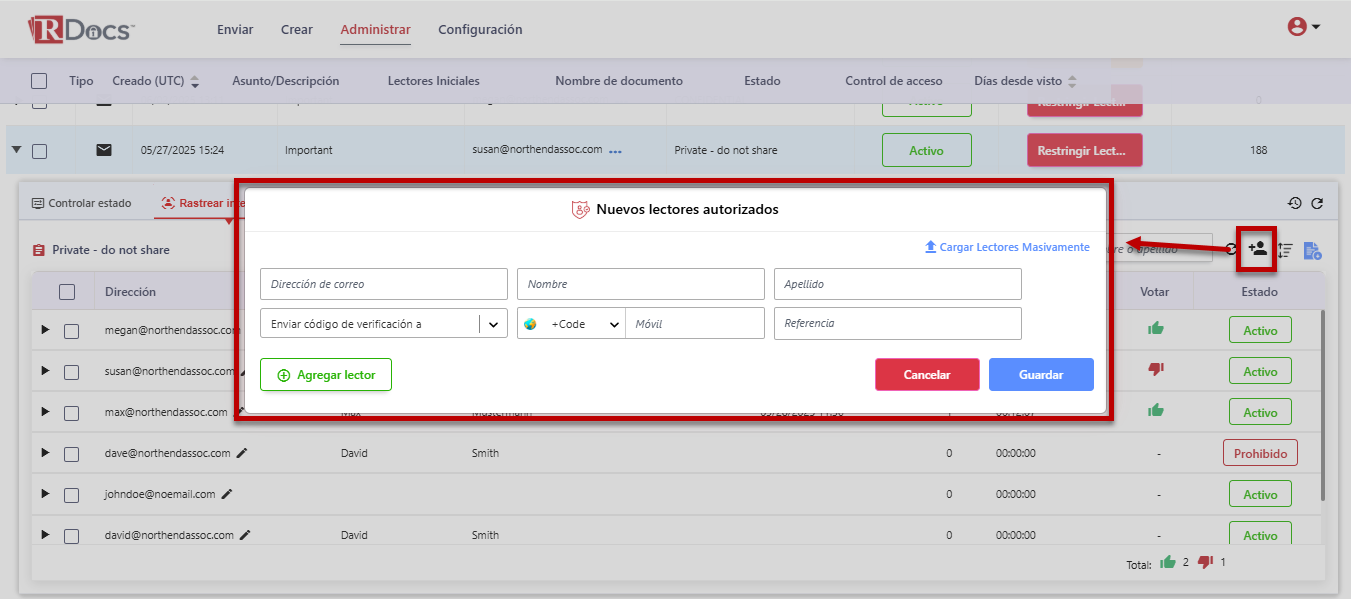Switch to the Controlar estado tab
Viewport: 1351px width, 599px height.
point(81,203)
